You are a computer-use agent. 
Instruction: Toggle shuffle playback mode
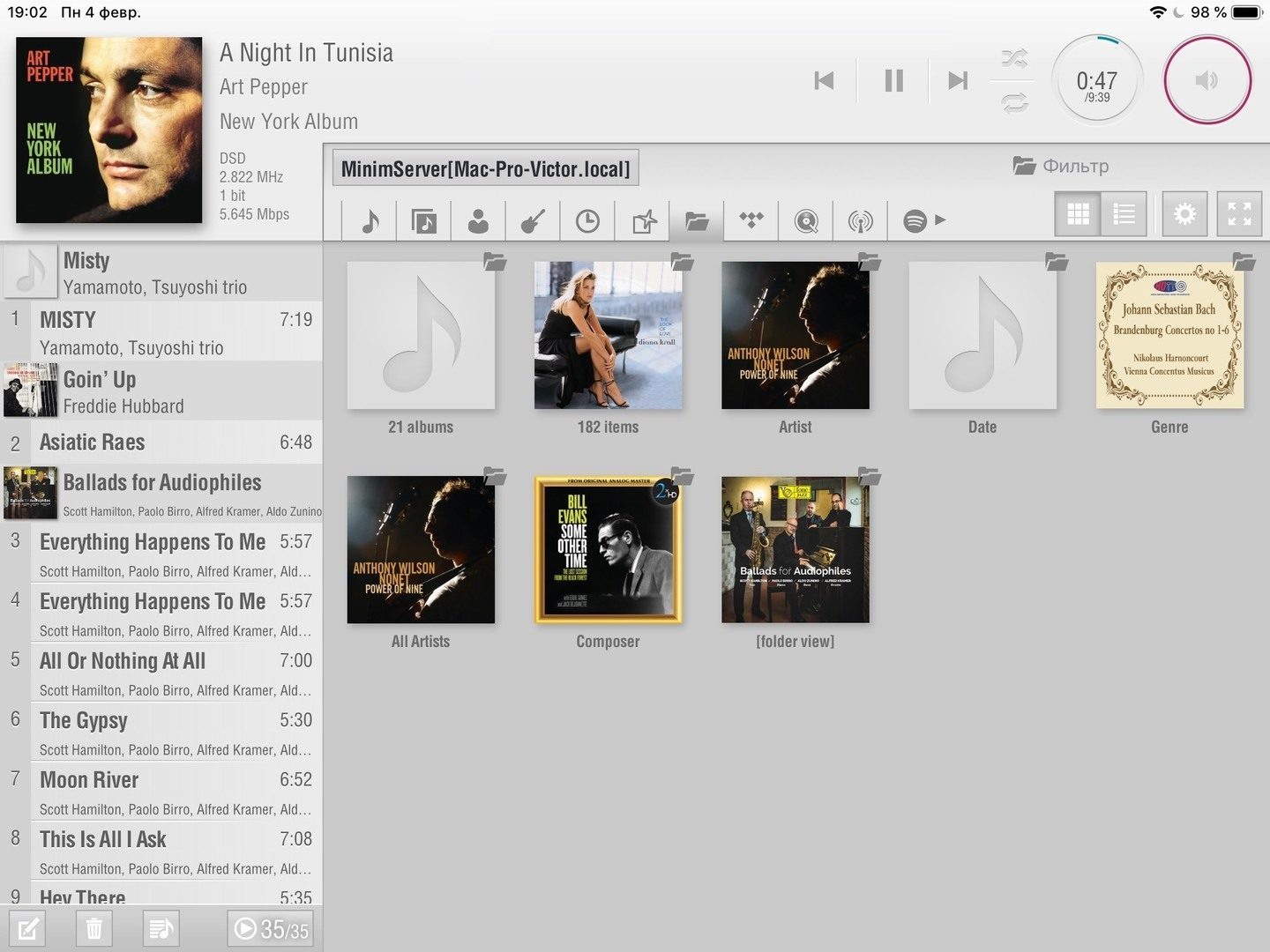click(x=1014, y=59)
